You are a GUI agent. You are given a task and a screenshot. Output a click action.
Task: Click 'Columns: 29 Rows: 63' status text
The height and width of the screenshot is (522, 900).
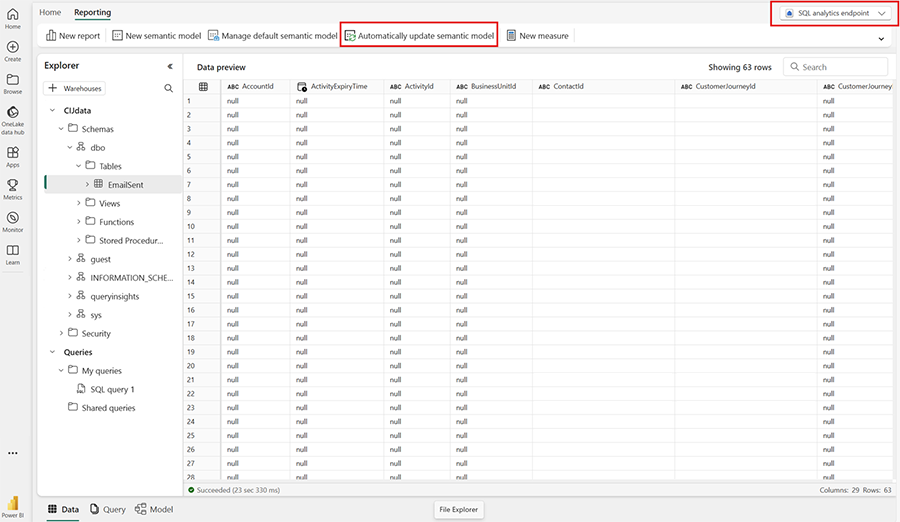click(855, 490)
